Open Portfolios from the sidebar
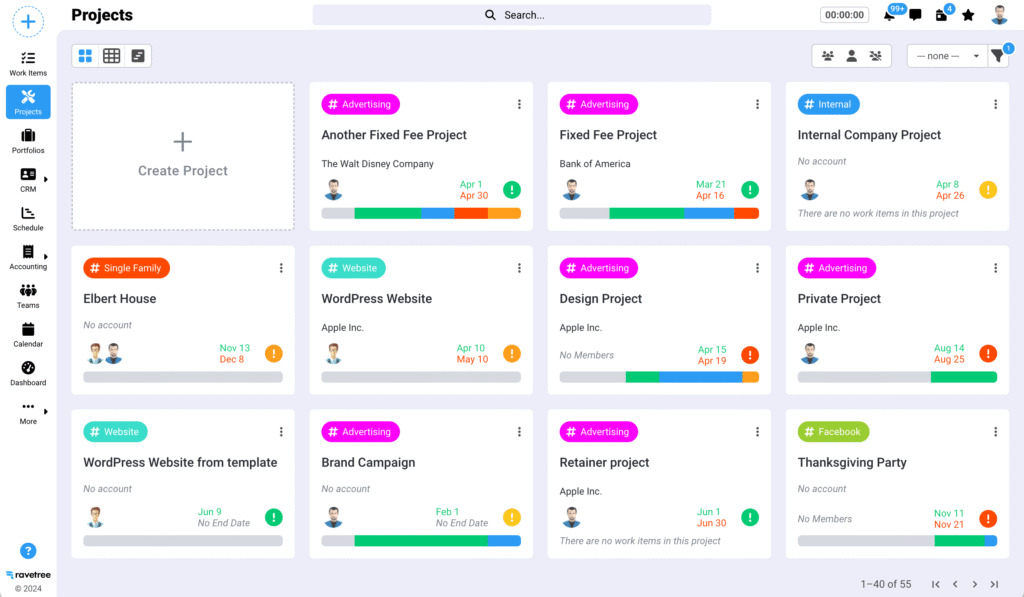1024x597 pixels. coord(28,141)
